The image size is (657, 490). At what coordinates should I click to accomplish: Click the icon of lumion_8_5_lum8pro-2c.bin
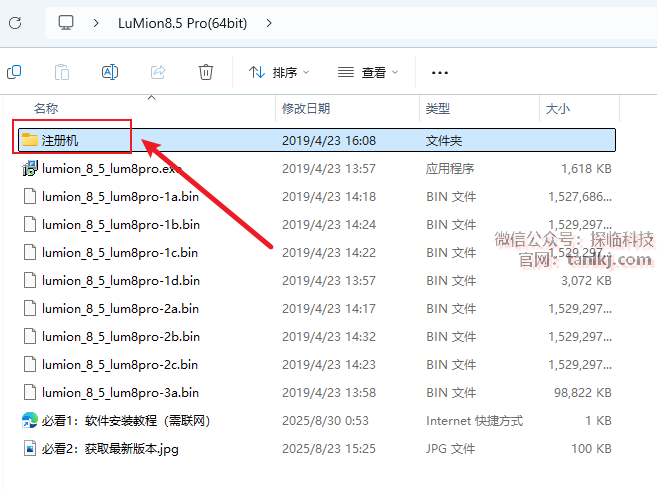(x=30, y=364)
